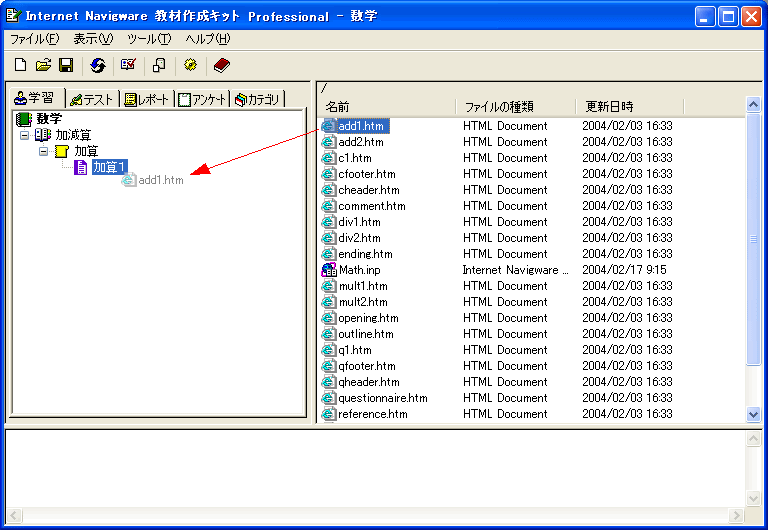Select the qheader.htm file name
Viewport: 768px width, 530px height.
(369, 382)
